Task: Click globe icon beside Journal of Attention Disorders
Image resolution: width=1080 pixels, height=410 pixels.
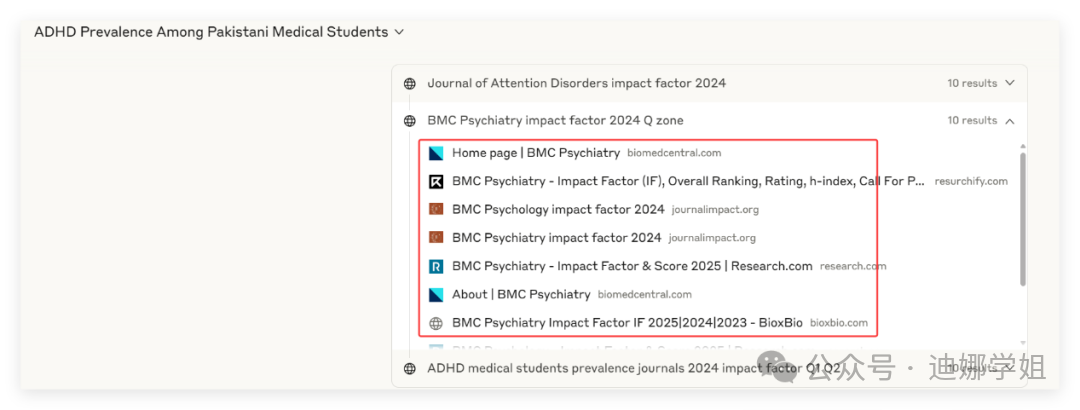Action: (x=410, y=83)
